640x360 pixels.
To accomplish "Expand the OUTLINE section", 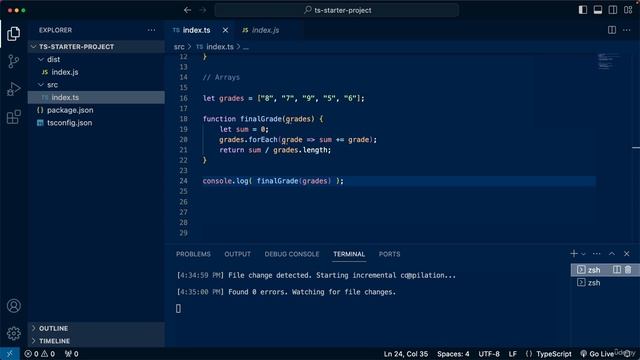I will pyautogui.click(x=96, y=328).
